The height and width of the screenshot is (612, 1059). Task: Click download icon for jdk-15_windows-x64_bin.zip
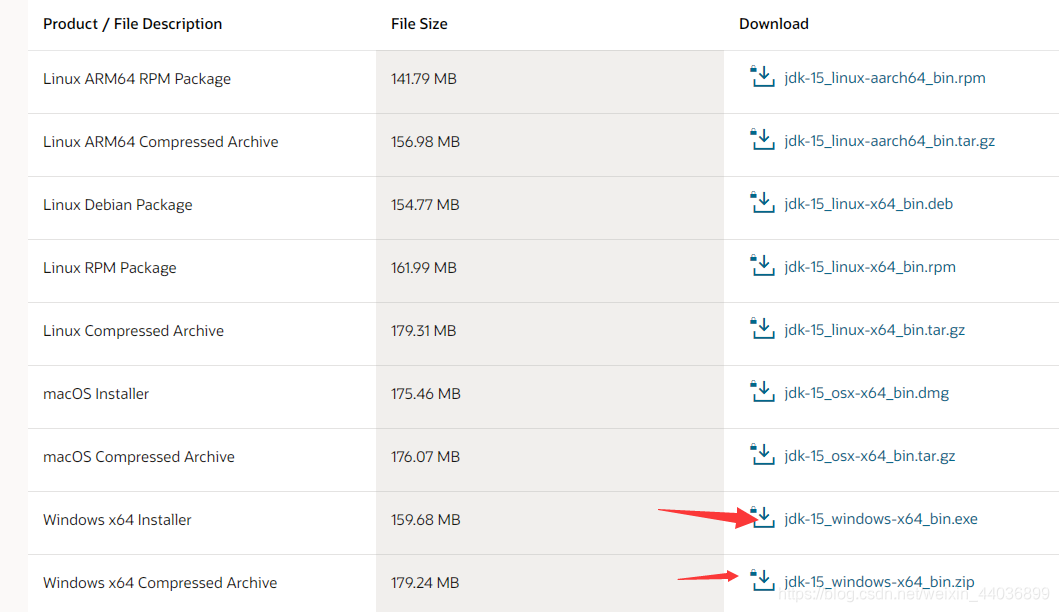click(763, 580)
